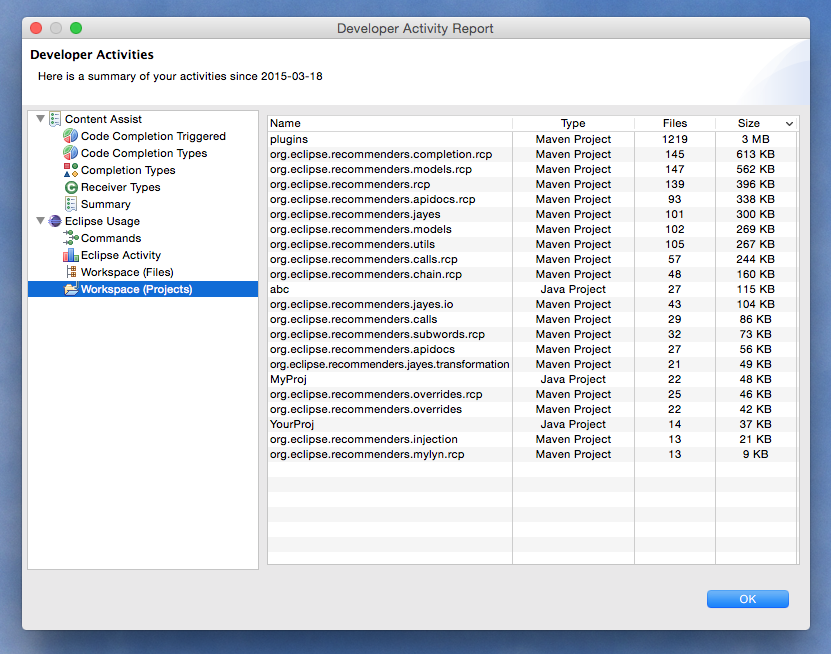This screenshot has height=654, width=831.
Task: Sort table by Files column header
Action: [x=674, y=124]
